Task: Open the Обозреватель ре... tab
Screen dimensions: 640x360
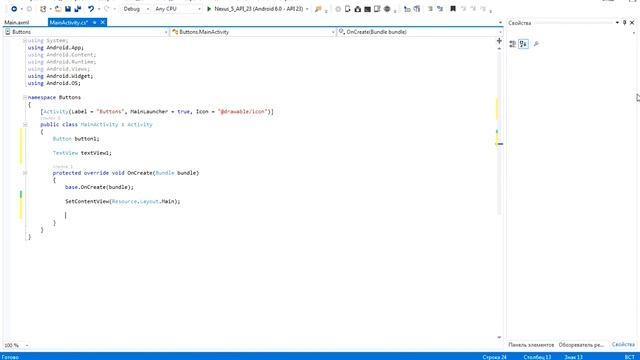Action: pos(581,345)
